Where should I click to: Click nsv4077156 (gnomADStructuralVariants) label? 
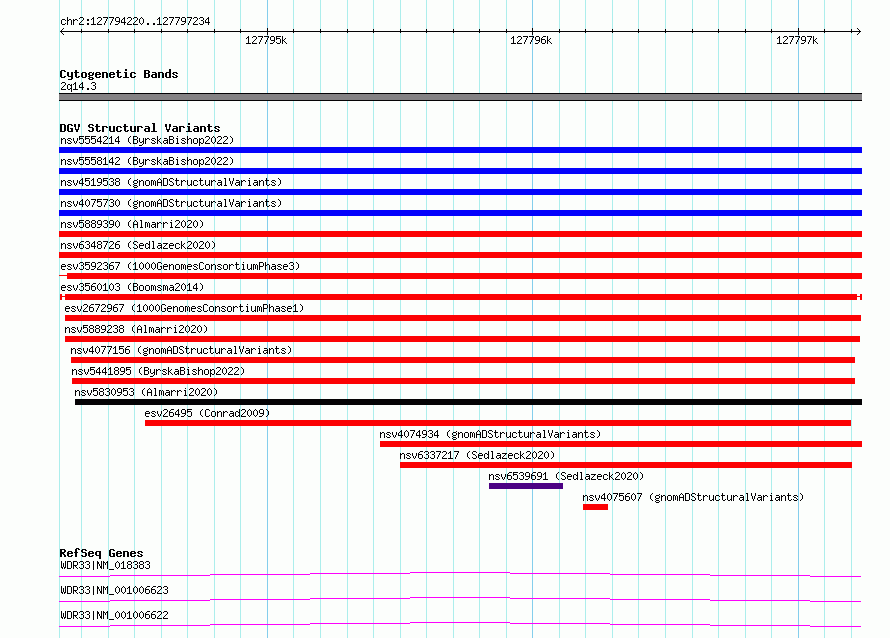(181, 350)
